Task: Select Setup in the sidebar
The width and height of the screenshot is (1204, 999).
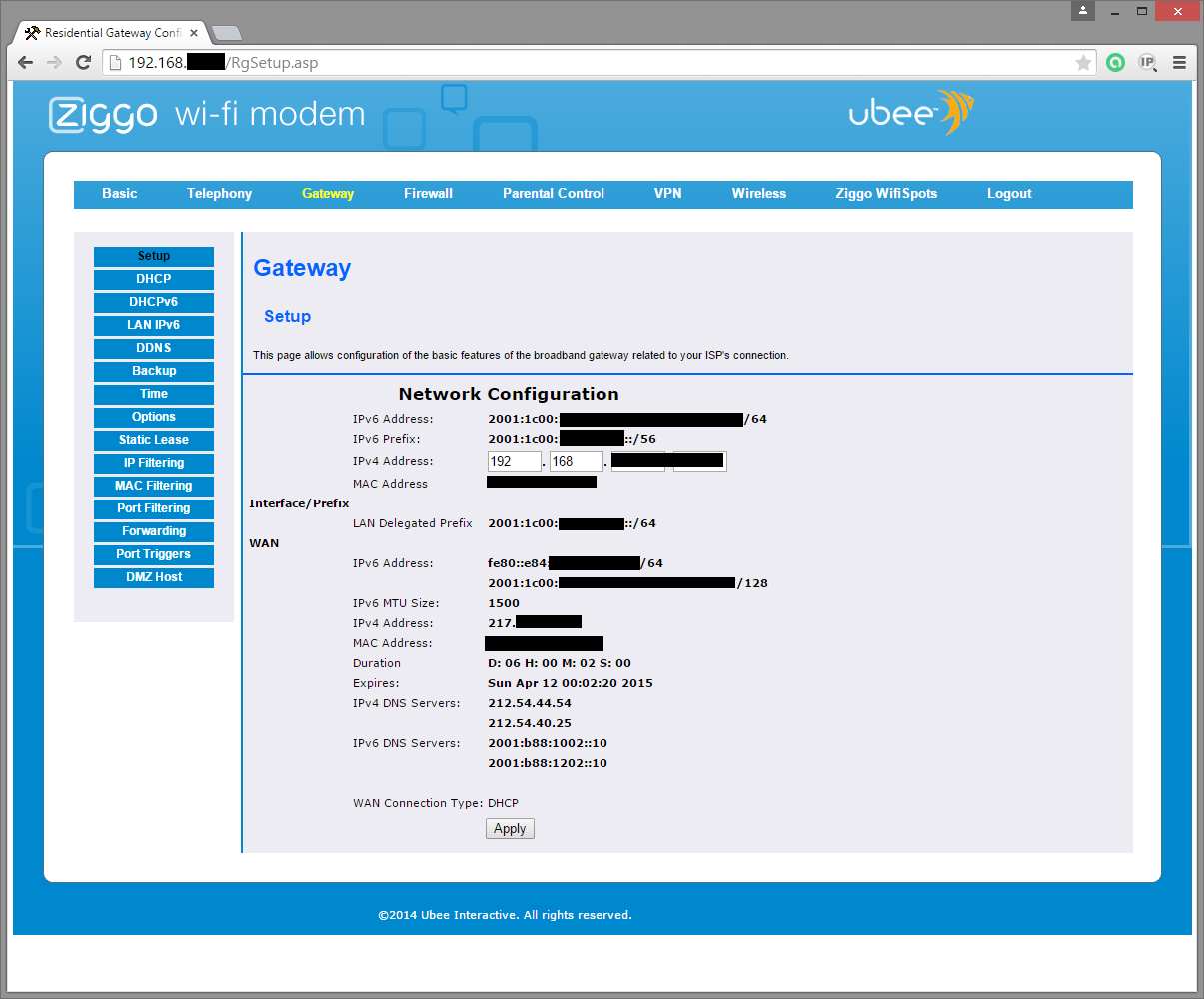Action: click(x=154, y=256)
